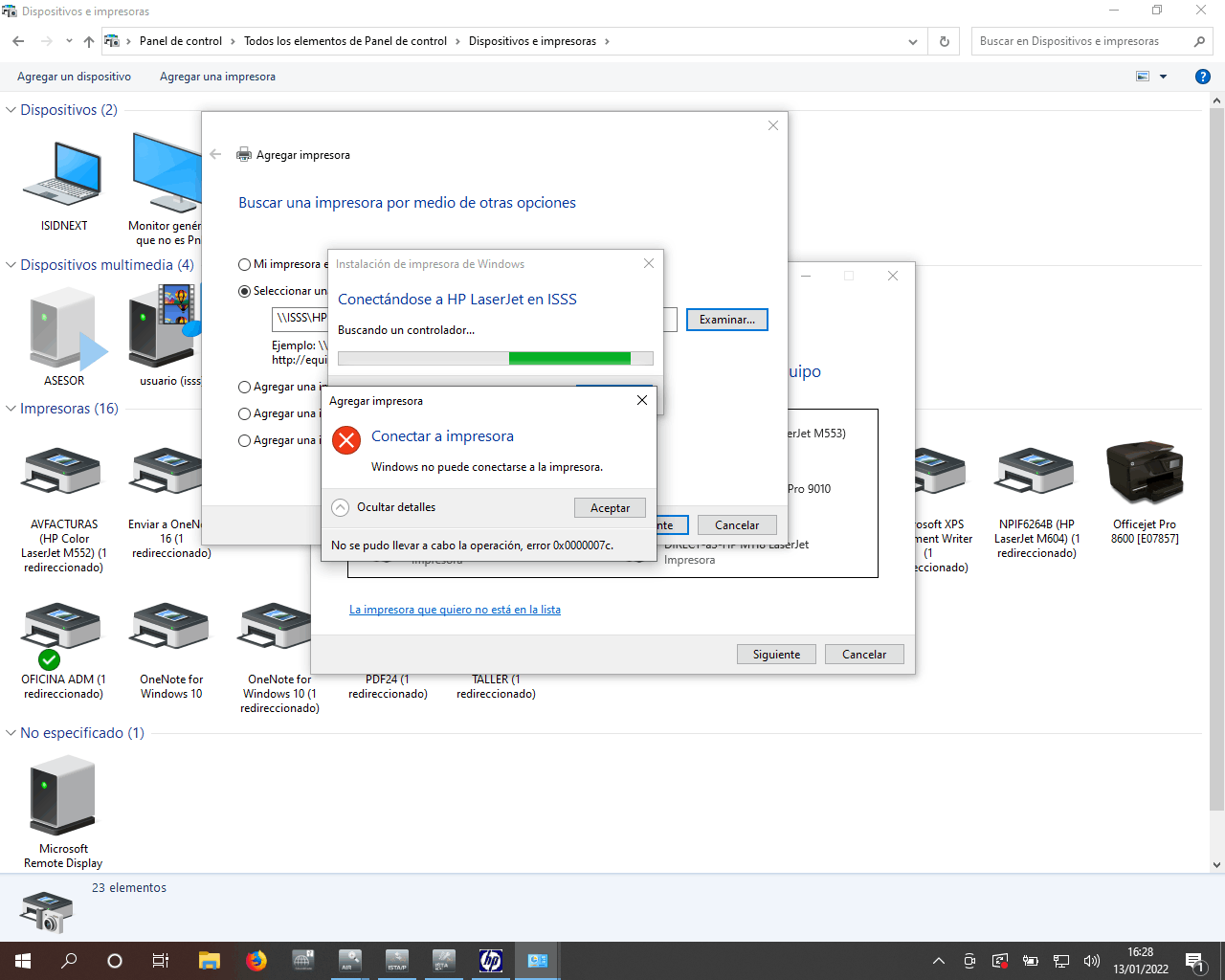
Task: Select the AVFACTURAS HP Color LaserJet printer
Action: click(63, 471)
